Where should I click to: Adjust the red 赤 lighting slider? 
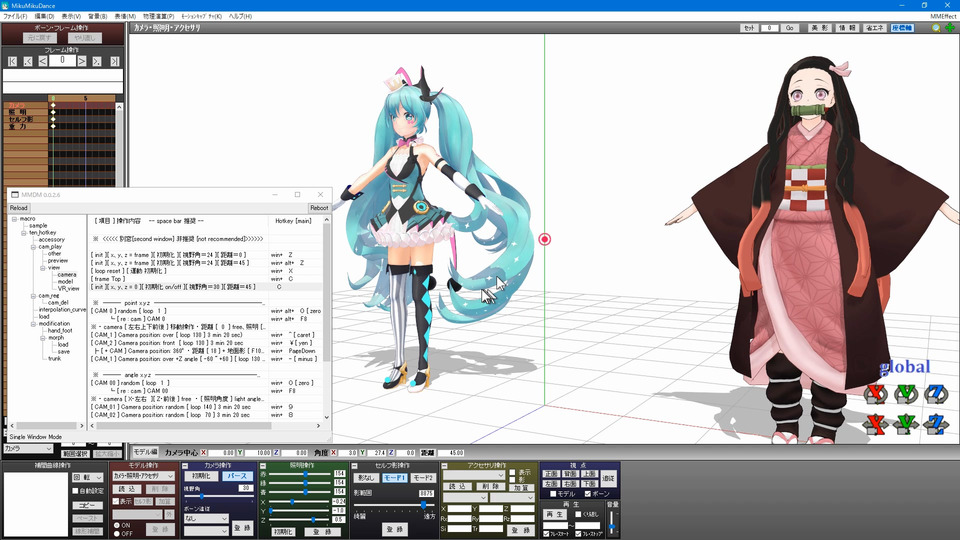click(299, 474)
